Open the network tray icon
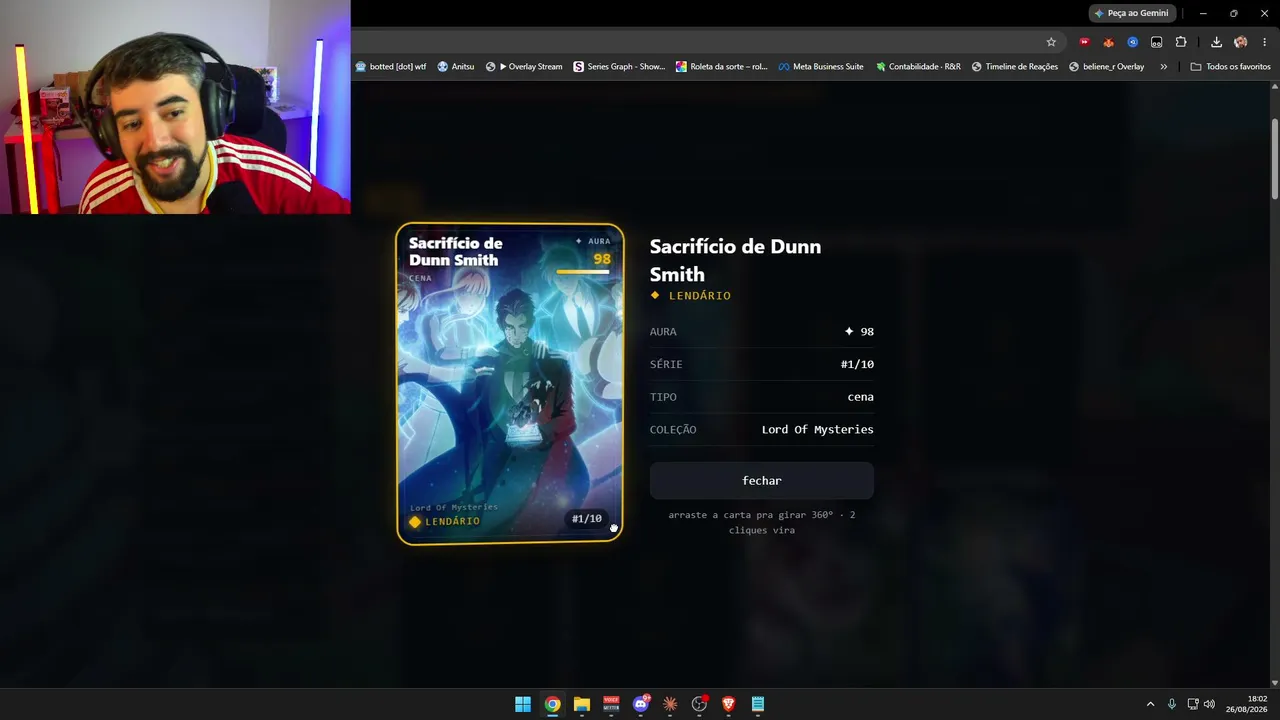The width and height of the screenshot is (1280, 720). coord(1193,704)
